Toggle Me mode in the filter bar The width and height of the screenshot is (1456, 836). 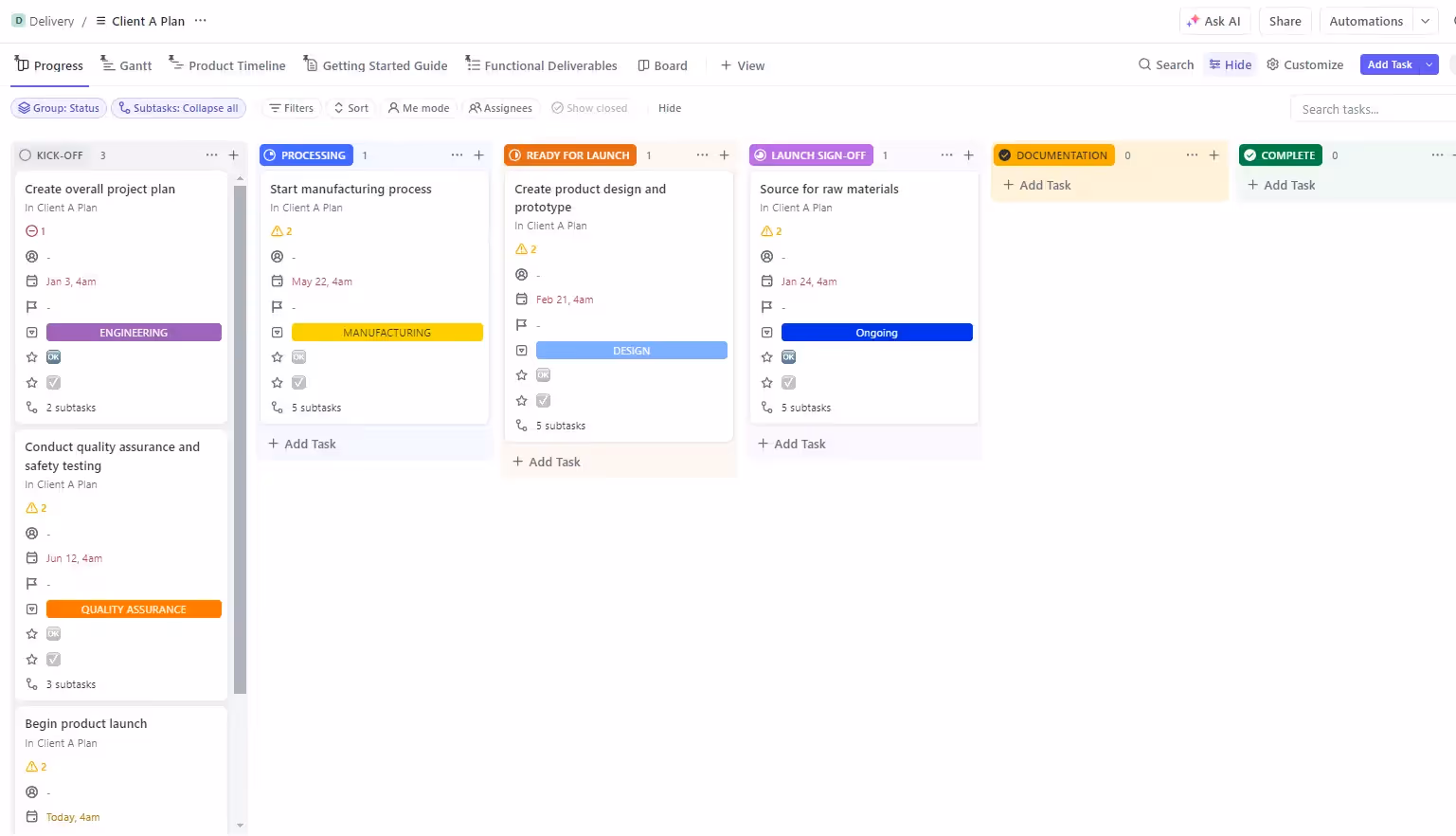[x=419, y=107]
